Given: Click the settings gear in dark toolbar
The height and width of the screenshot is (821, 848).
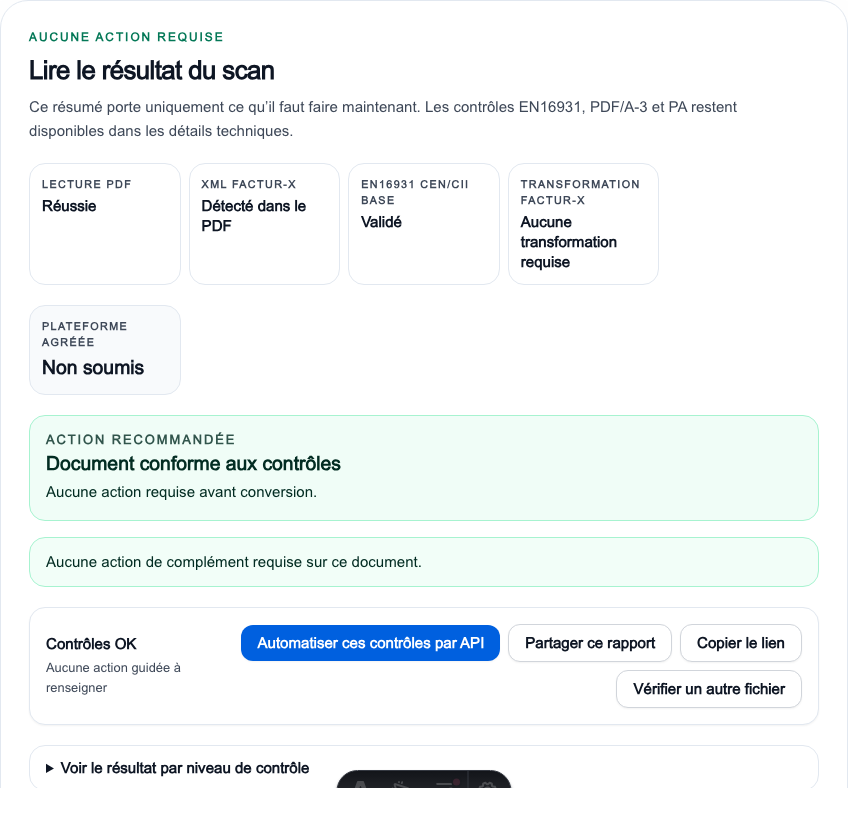Looking at the screenshot, I should pos(487,784).
